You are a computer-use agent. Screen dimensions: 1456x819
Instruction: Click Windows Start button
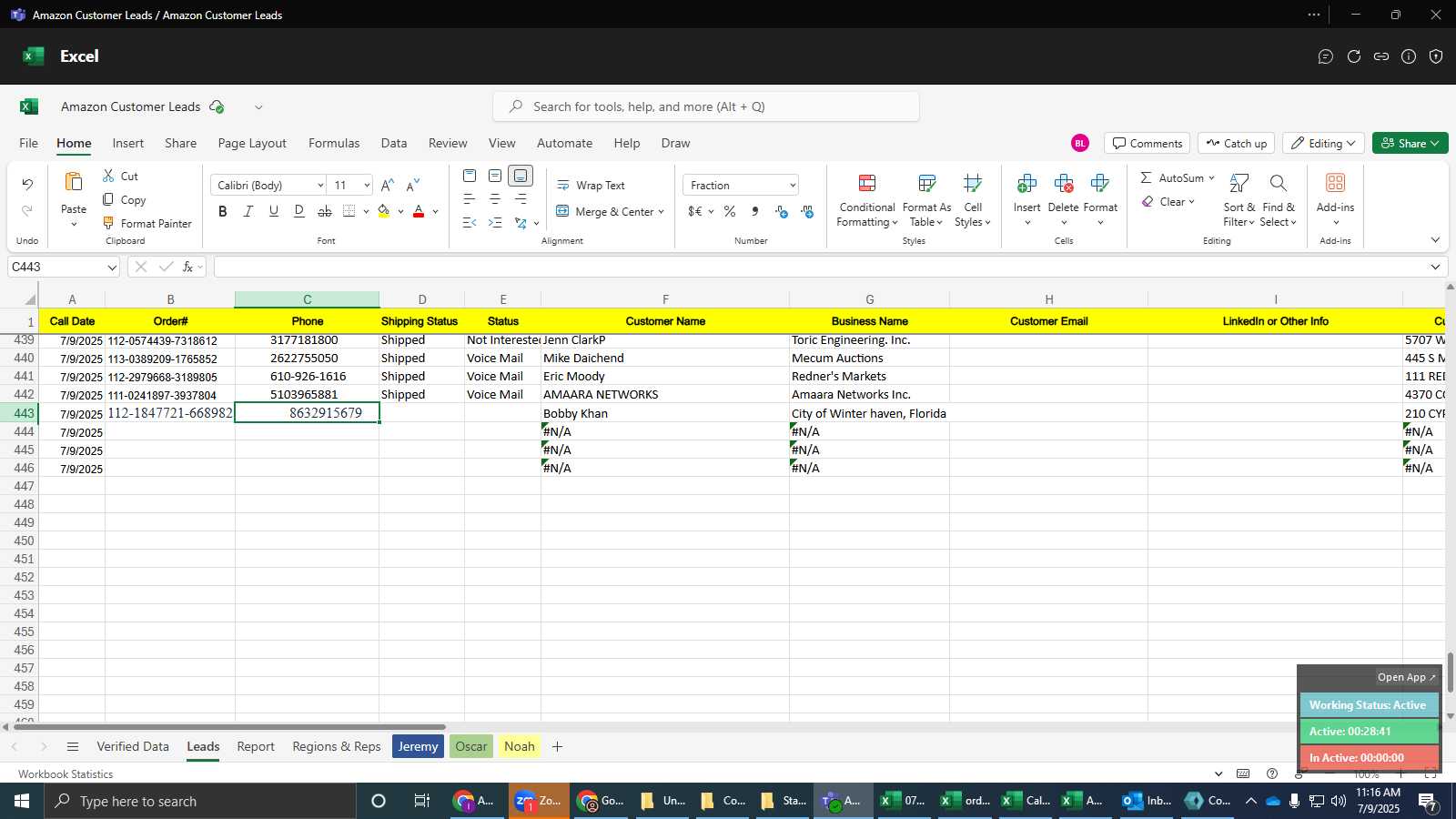click(22, 801)
